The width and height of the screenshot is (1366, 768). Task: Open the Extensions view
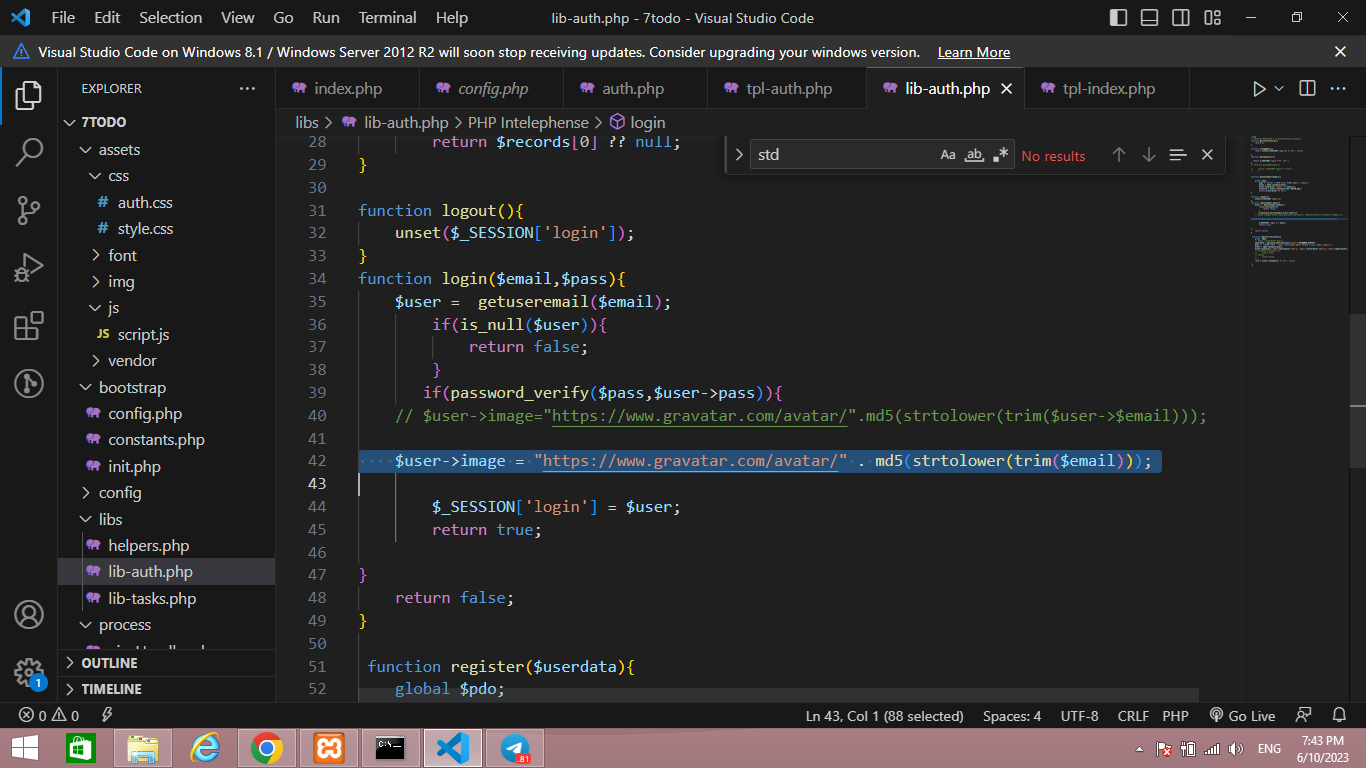(28, 326)
